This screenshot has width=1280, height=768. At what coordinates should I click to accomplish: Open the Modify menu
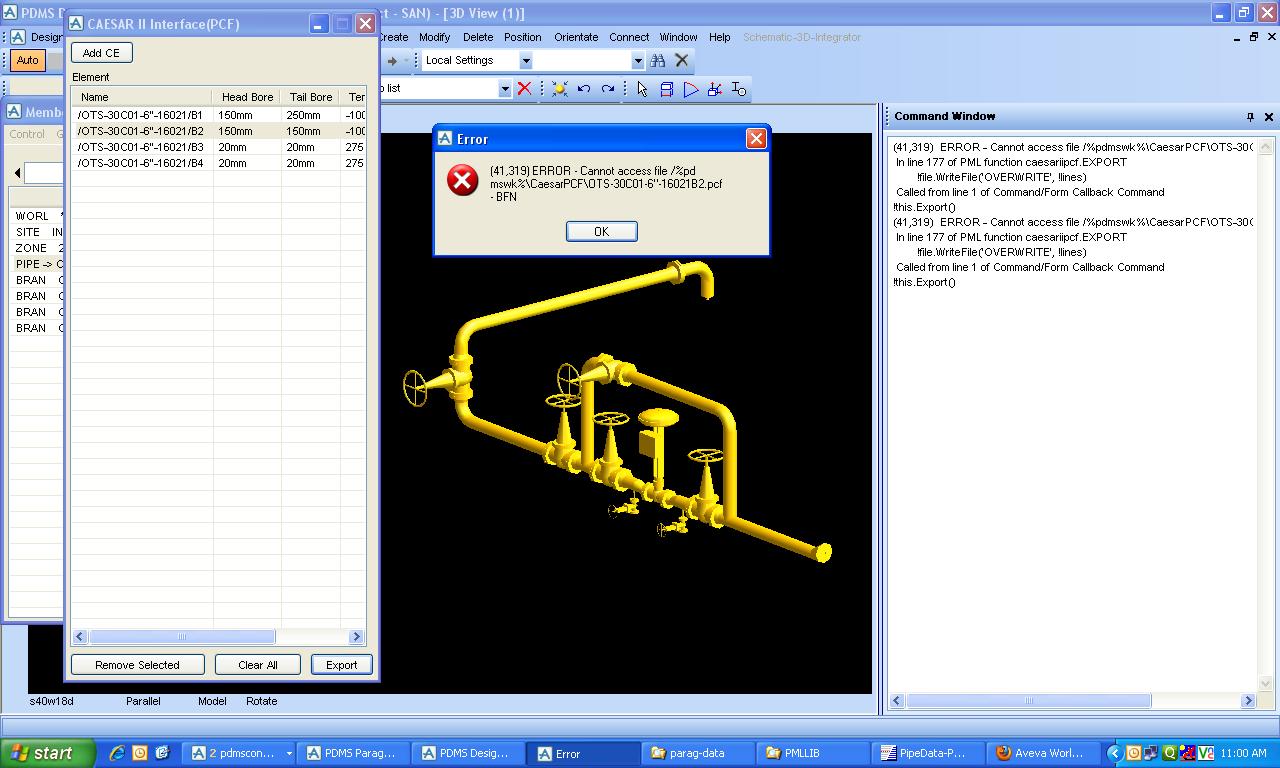[x=434, y=37]
